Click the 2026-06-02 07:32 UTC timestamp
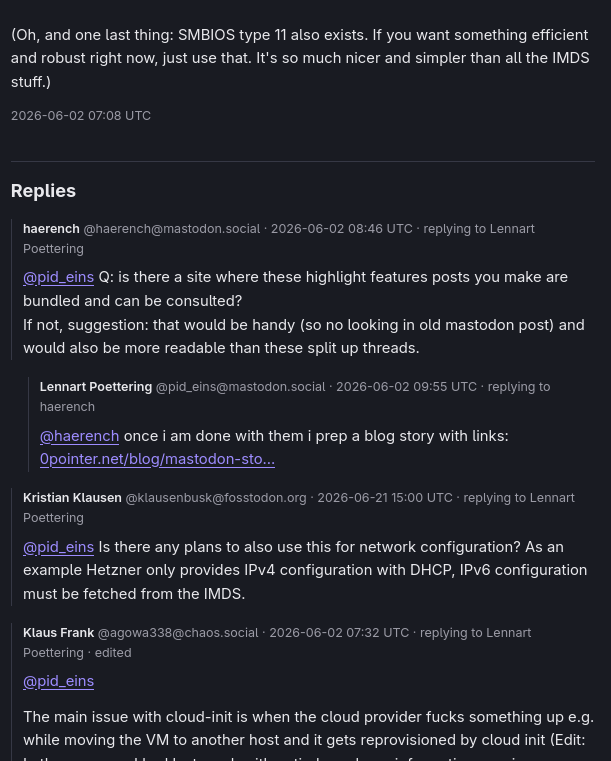Image resolution: width=611 pixels, height=761 pixels. [339, 633]
